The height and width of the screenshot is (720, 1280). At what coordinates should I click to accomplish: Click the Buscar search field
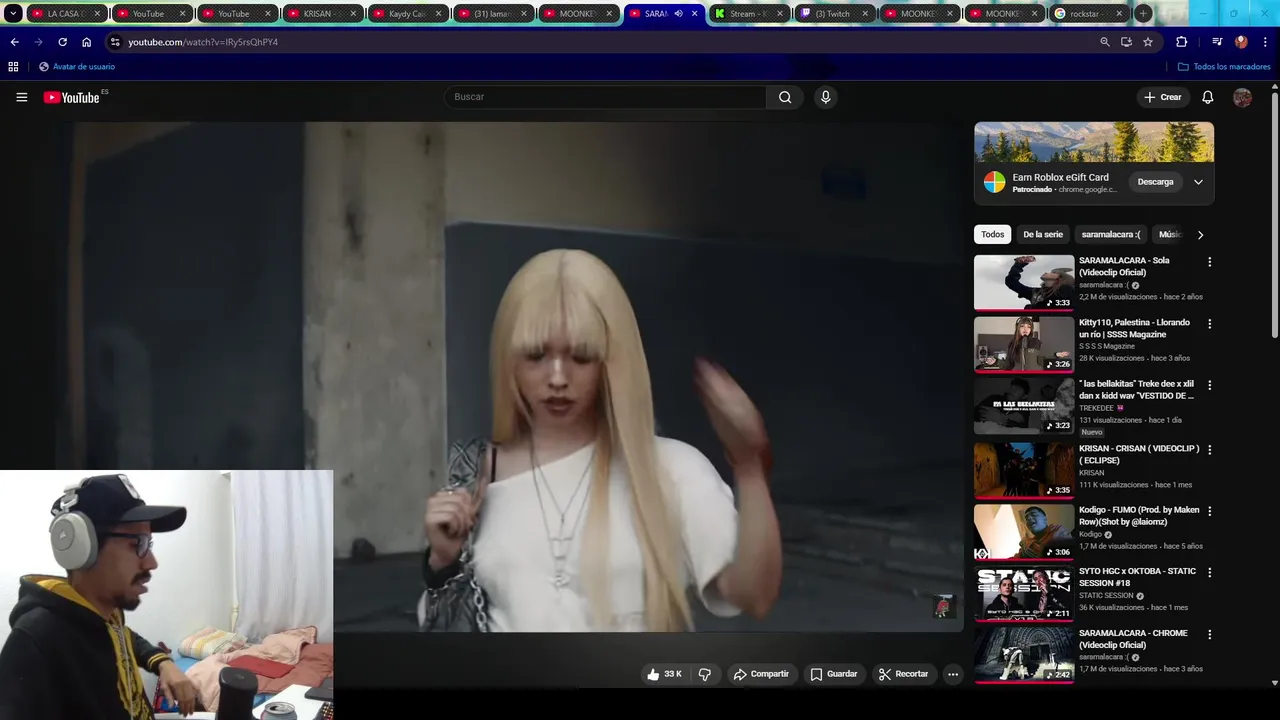(x=606, y=97)
